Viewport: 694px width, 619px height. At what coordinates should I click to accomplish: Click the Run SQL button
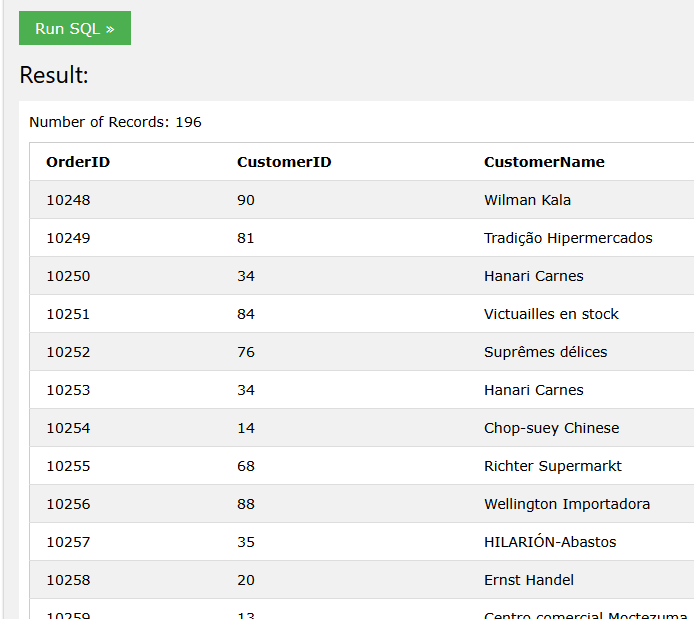pos(75,28)
